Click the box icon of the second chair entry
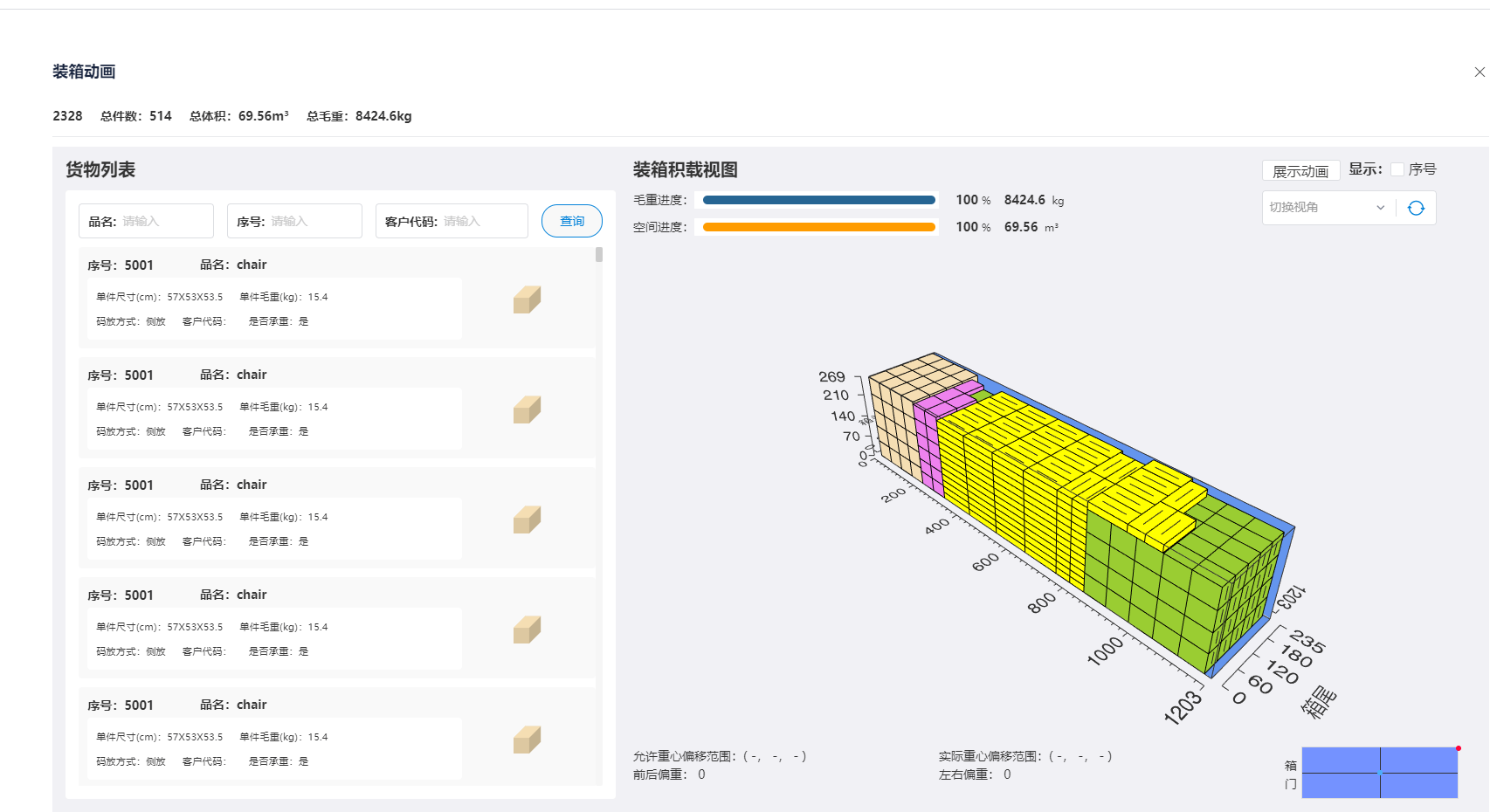Screen dimensions: 1490x812 click(527, 409)
